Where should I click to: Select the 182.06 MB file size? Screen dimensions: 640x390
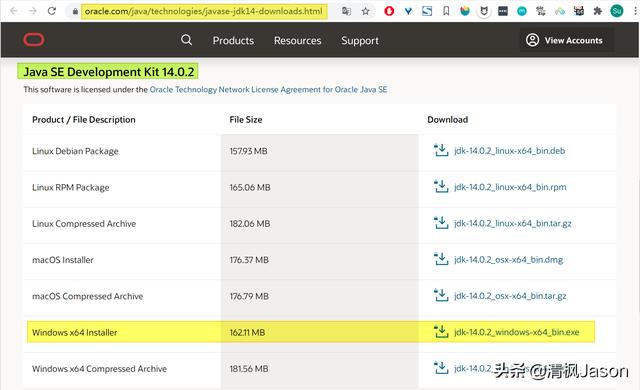click(x=250, y=224)
